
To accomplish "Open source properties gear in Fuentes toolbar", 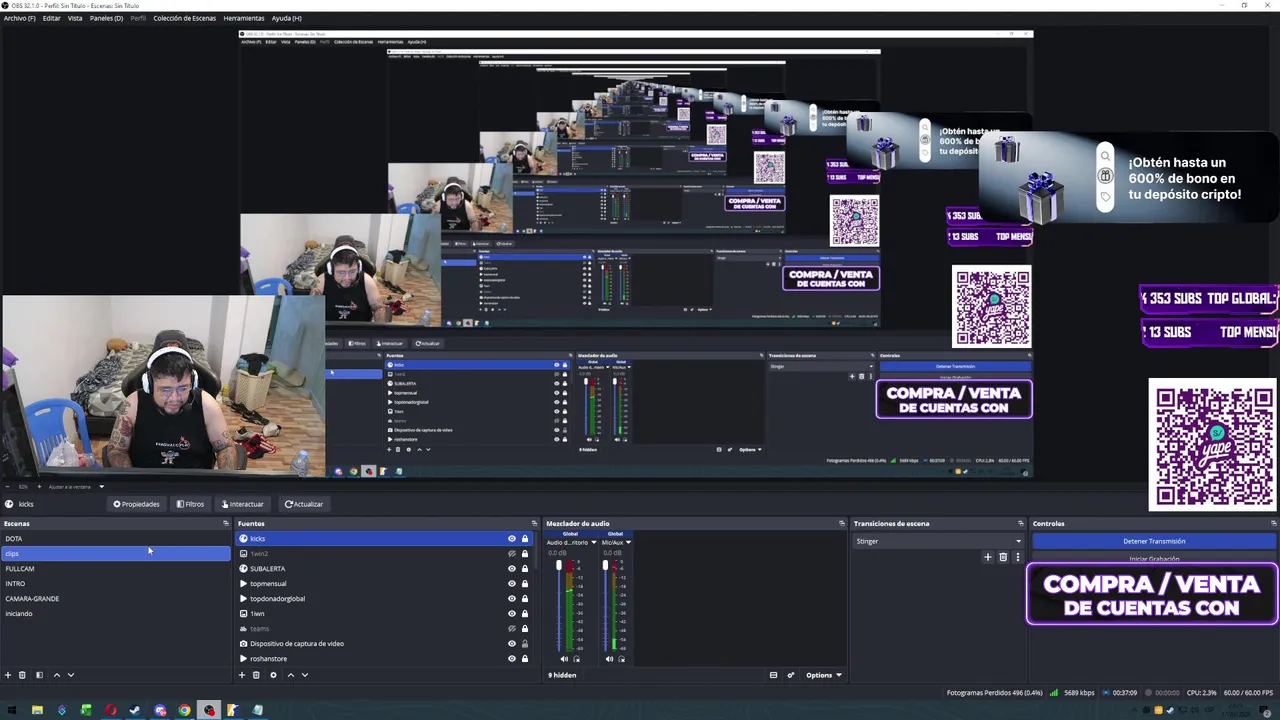I will (x=273, y=675).
